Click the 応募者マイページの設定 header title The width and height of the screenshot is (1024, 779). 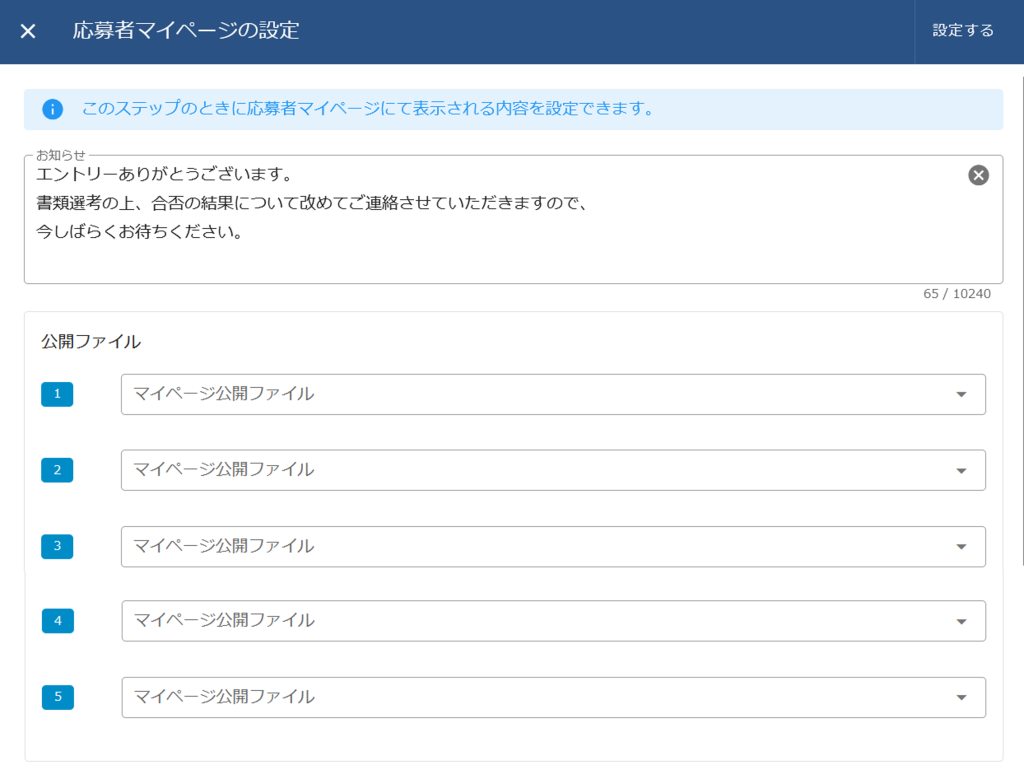click(186, 31)
